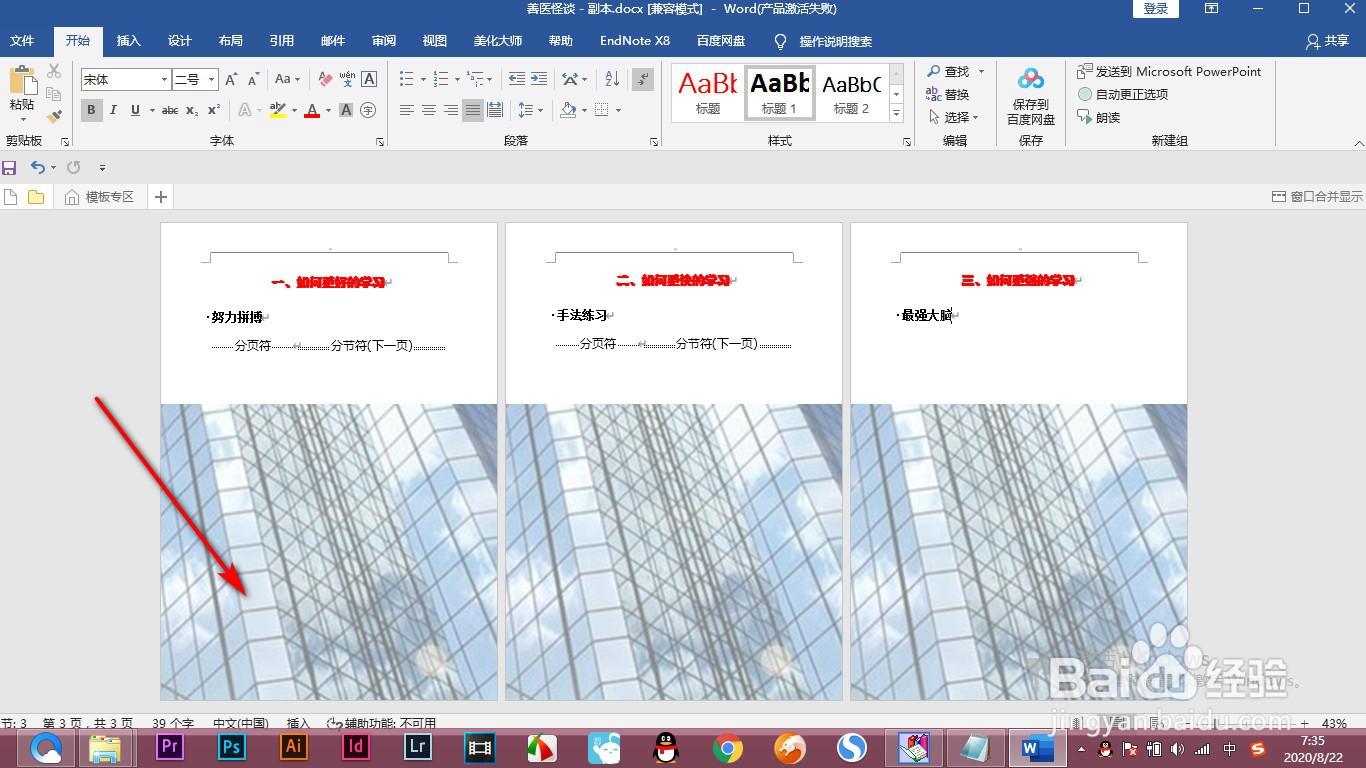Click the 登录 sign-in button
This screenshot has width=1366, height=768.
coord(1156,9)
